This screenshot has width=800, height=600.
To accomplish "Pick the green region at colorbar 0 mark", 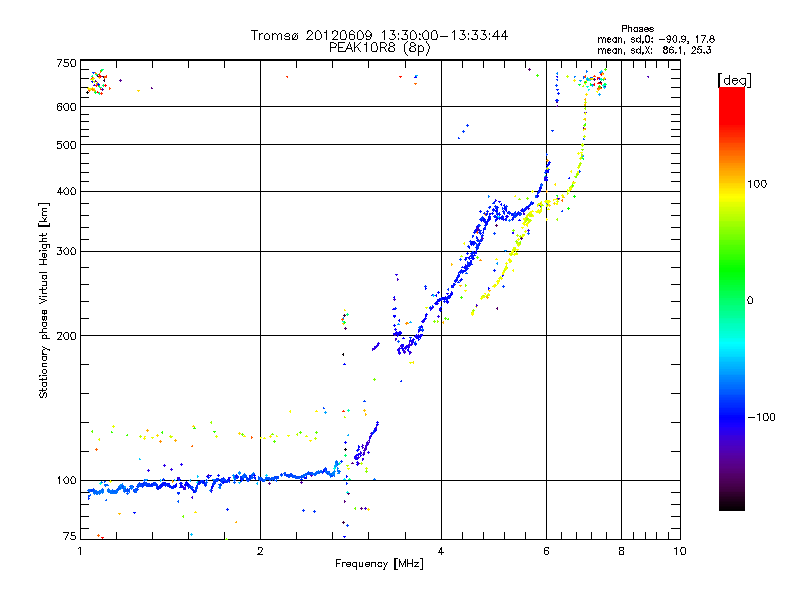I will 731,300.
